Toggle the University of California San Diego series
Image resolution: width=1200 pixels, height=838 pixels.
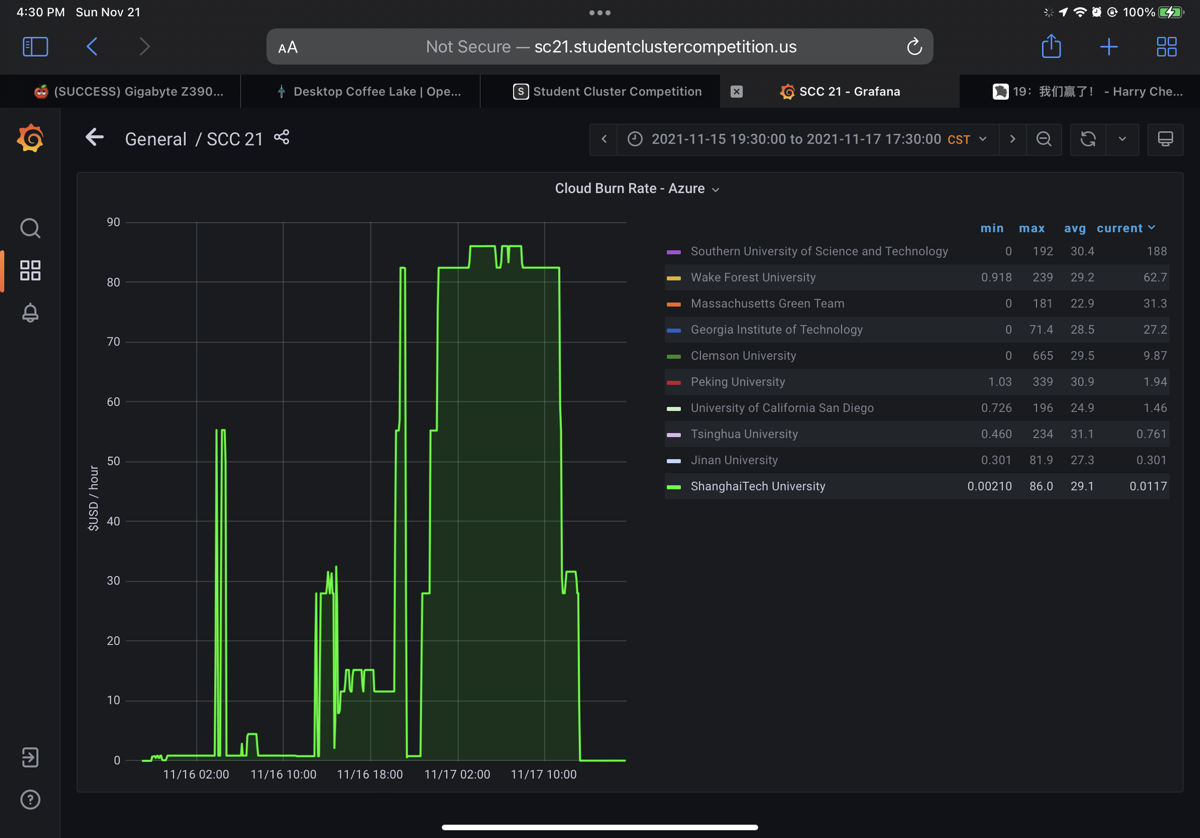pos(782,408)
